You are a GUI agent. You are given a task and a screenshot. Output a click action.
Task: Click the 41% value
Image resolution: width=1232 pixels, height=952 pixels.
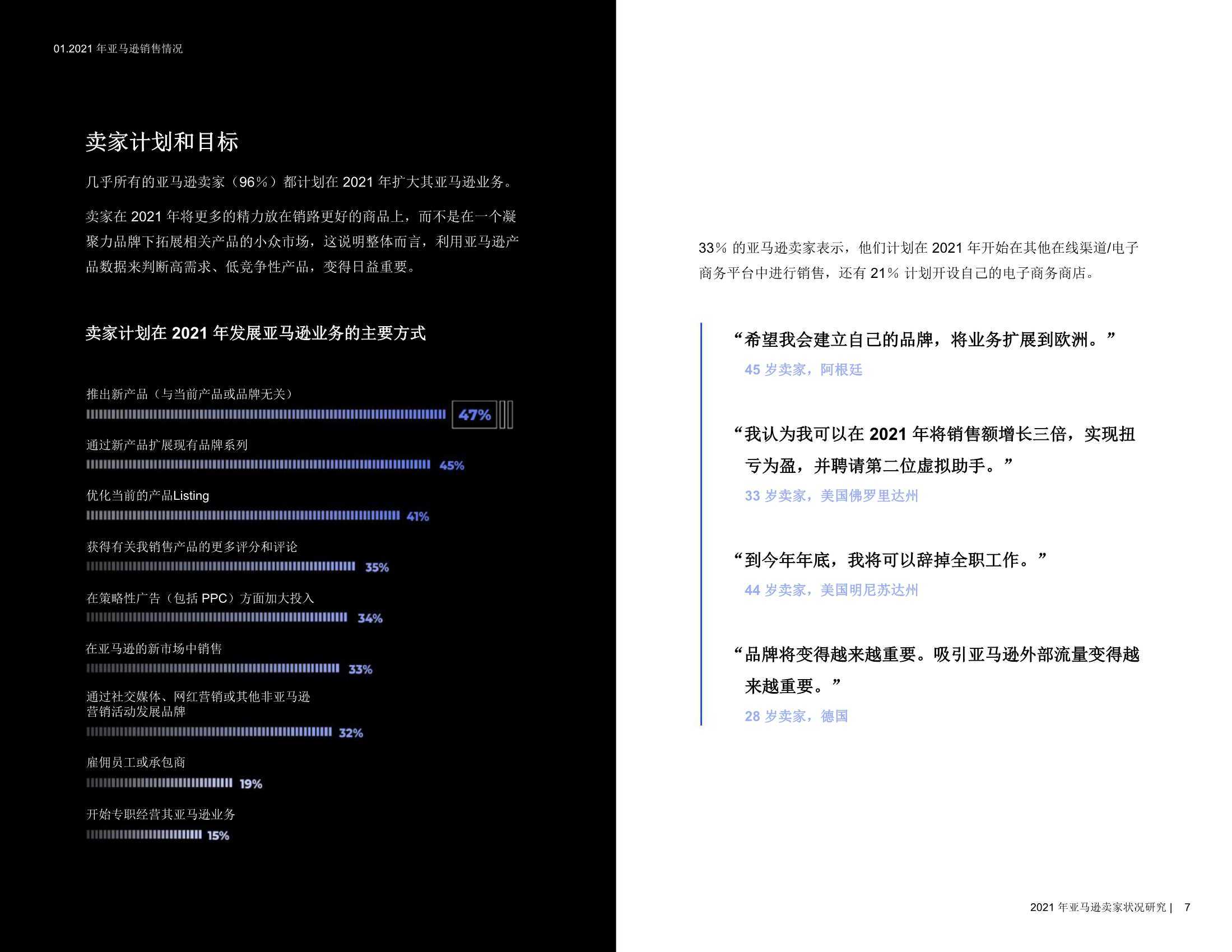(417, 517)
